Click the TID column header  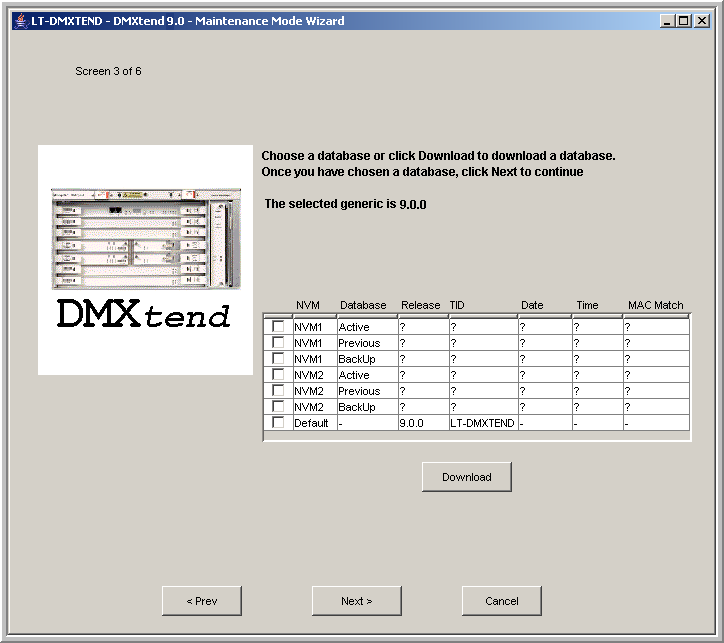point(457,305)
